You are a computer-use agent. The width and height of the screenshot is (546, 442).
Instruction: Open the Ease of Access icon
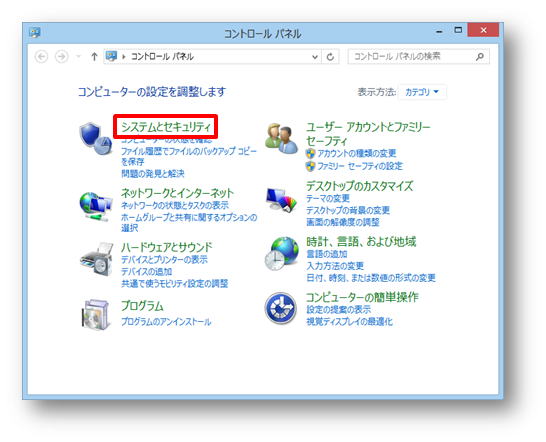coord(281,309)
